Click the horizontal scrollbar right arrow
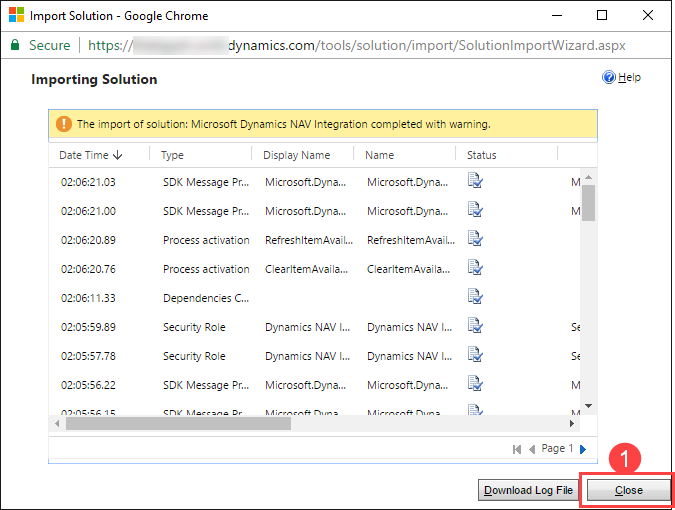 tap(572, 423)
